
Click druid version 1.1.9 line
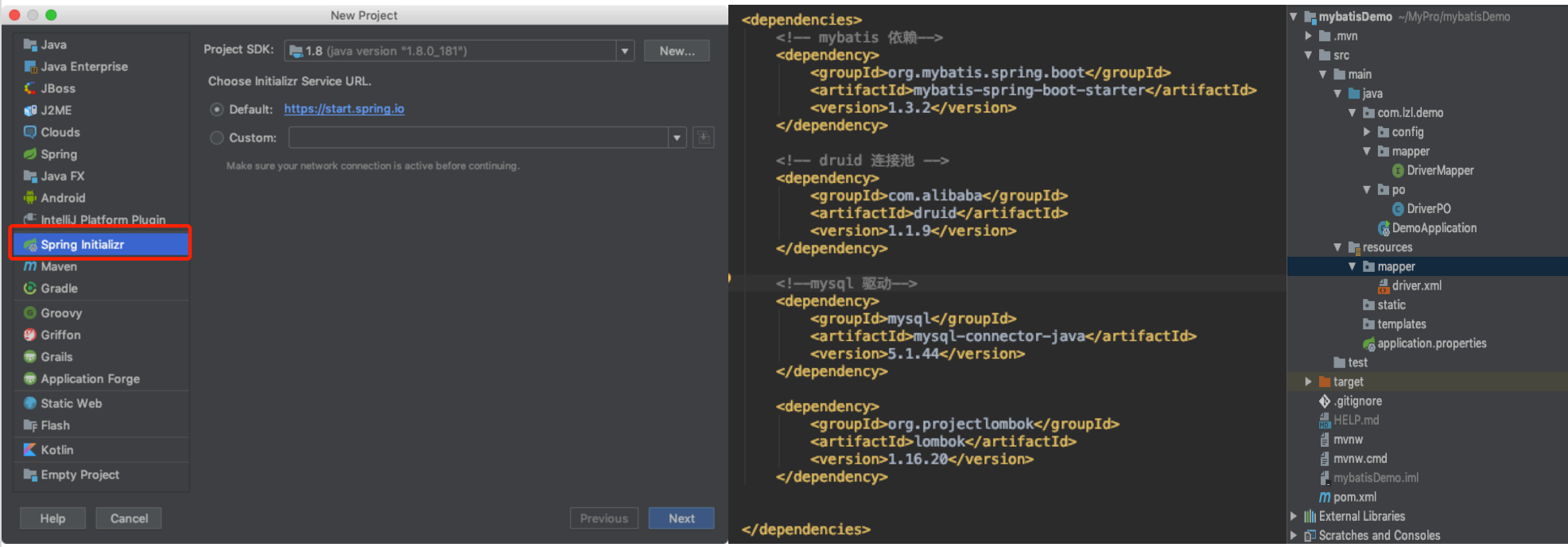[914, 231]
